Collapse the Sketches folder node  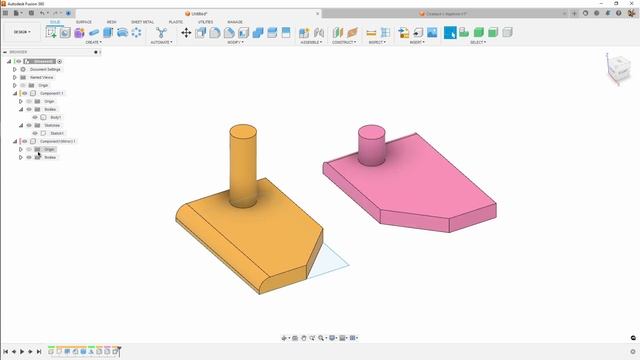(21, 125)
